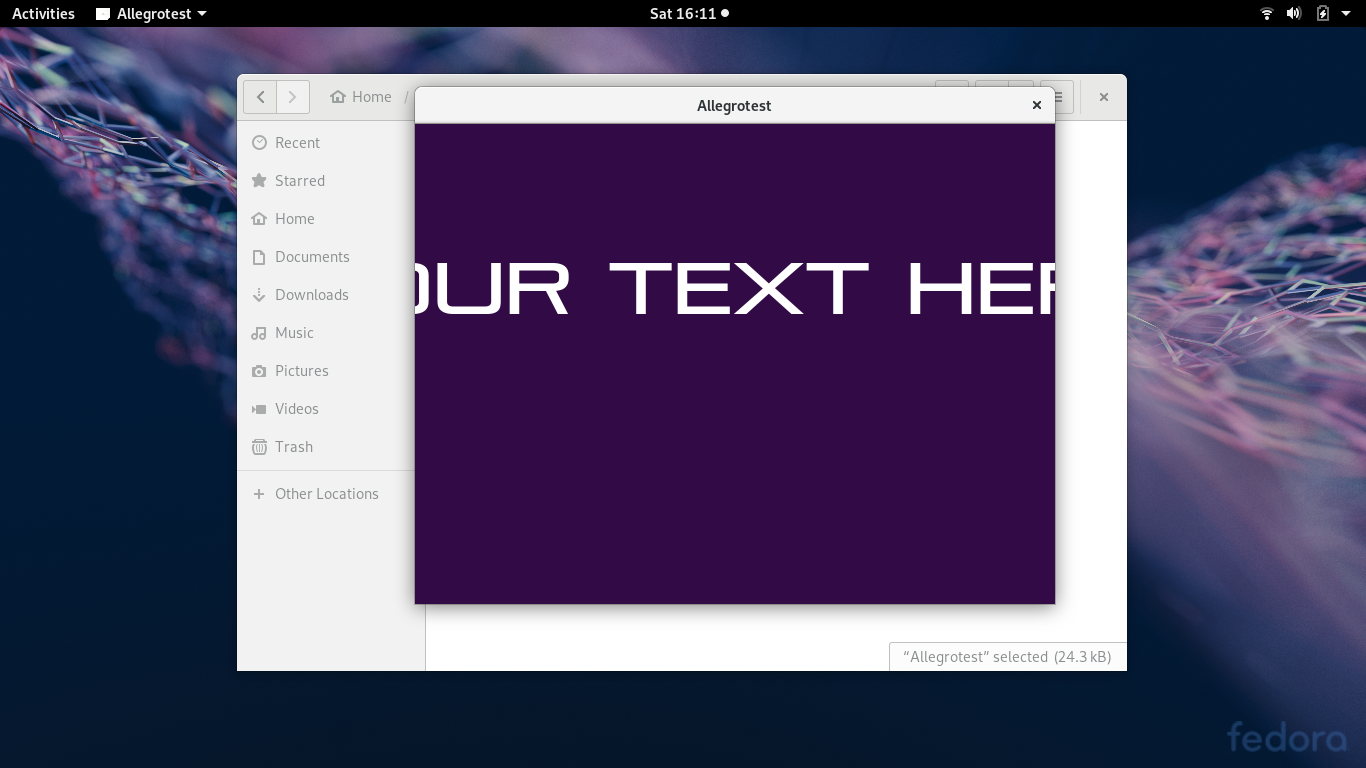Screen dimensions: 1366x768
Task: Open the Trash in the sidebar
Action: click(x=293, y=447)
